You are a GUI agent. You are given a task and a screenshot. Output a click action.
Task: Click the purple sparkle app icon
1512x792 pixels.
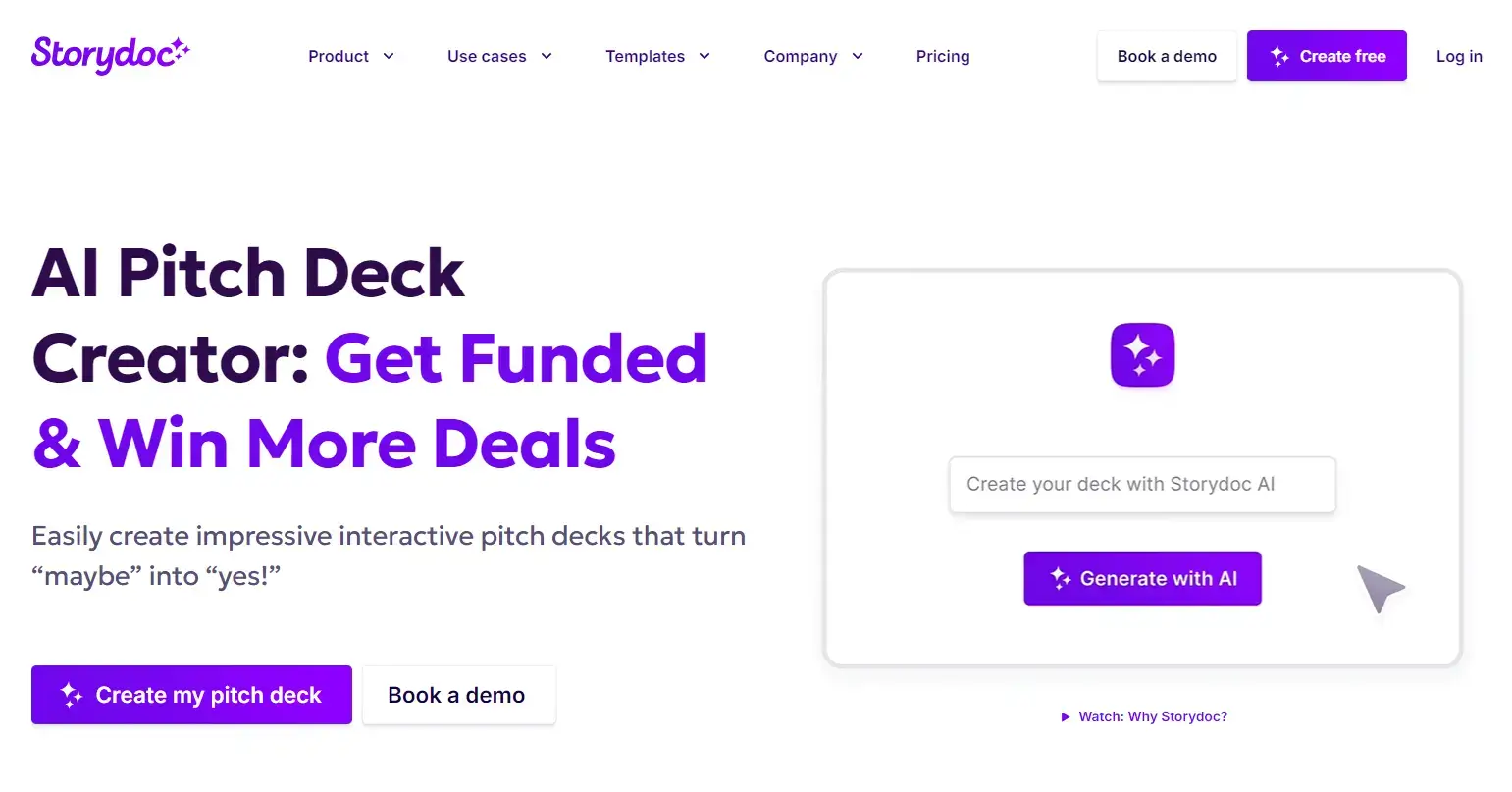(1142, 354)
